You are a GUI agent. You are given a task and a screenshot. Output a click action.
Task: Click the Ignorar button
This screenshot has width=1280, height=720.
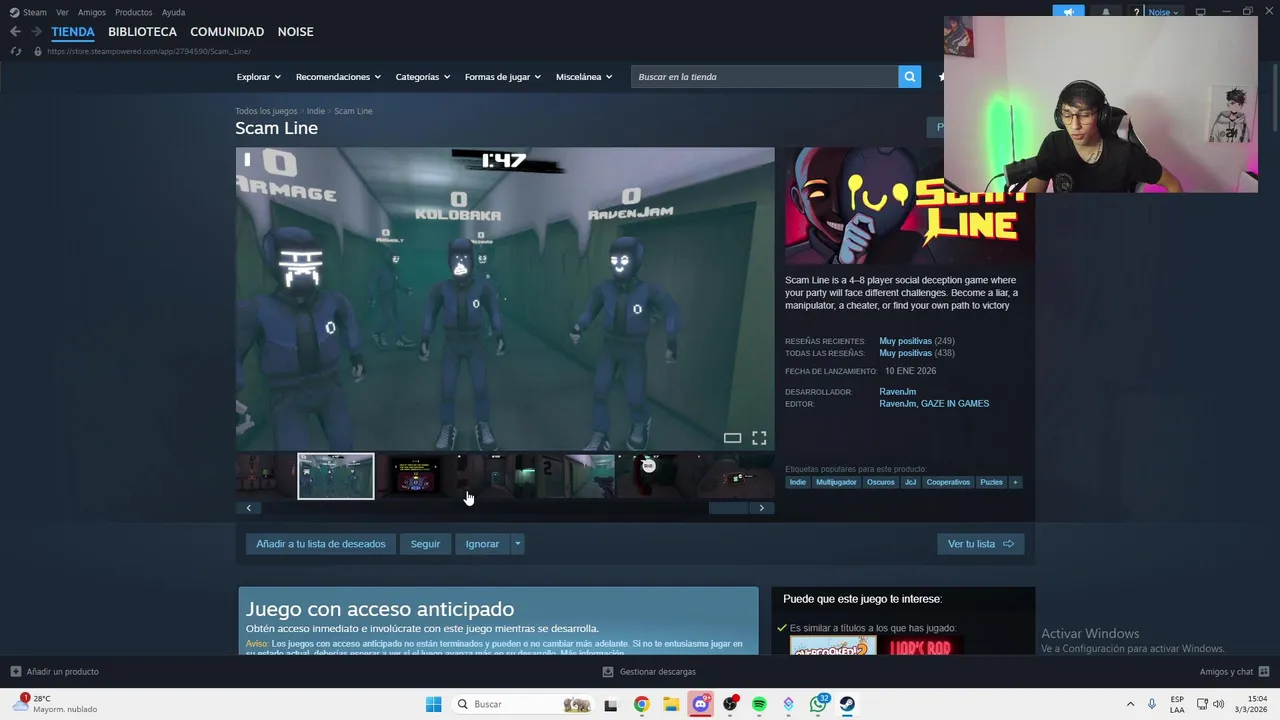(x=482, y=544)
